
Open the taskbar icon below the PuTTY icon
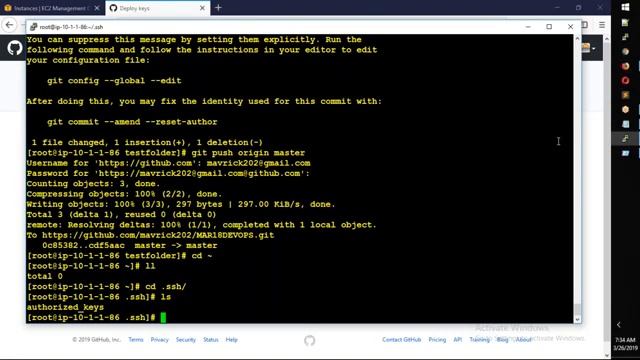(625, 153)
